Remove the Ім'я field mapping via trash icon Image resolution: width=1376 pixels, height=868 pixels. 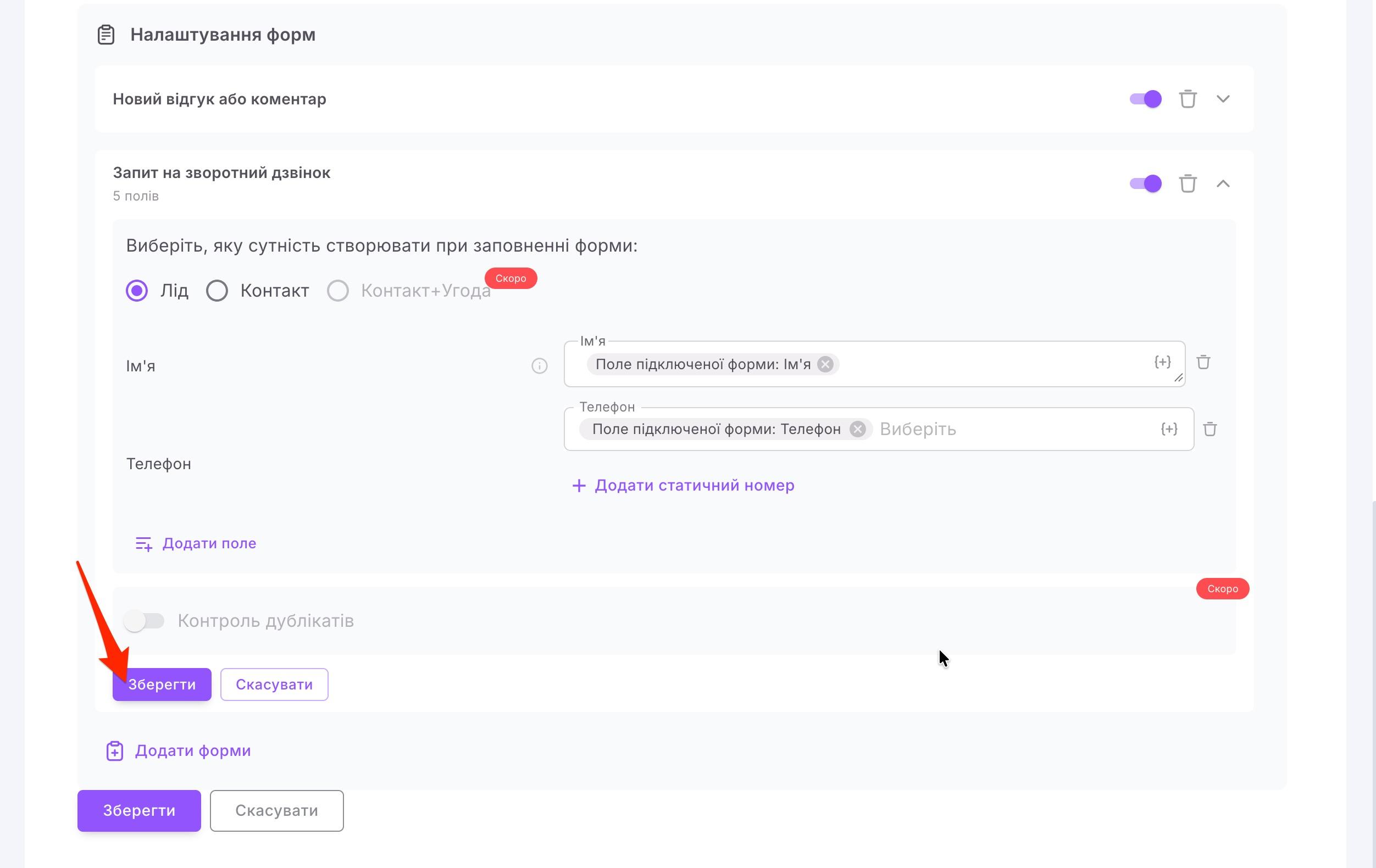tap(1203, 362)
